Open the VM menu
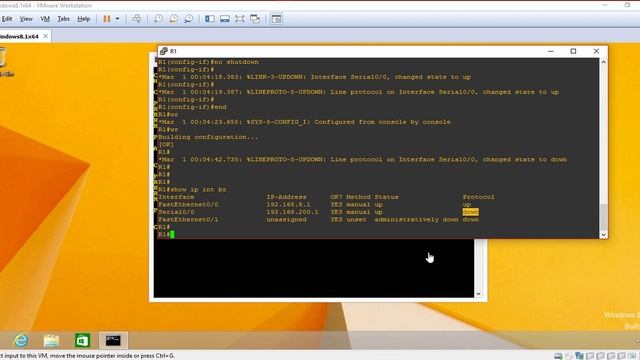The width and height of the screenshot is (640, 360). click(45, 19)
